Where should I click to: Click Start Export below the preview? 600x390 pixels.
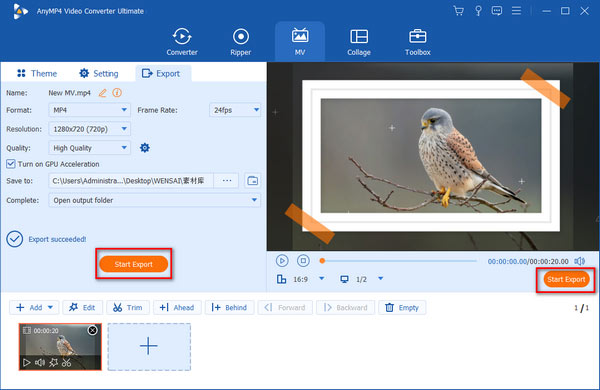click(x=566, y=280)
